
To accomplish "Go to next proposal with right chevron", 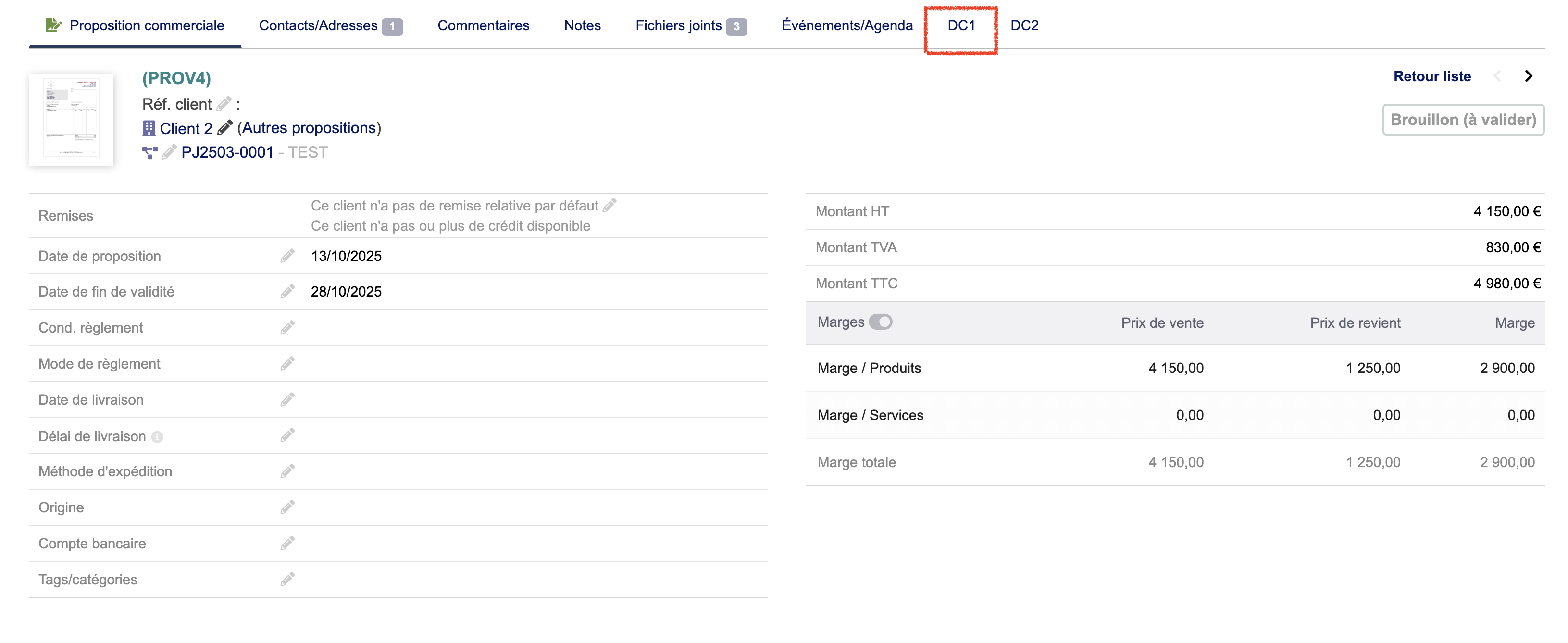I will tap(1529, 76).
